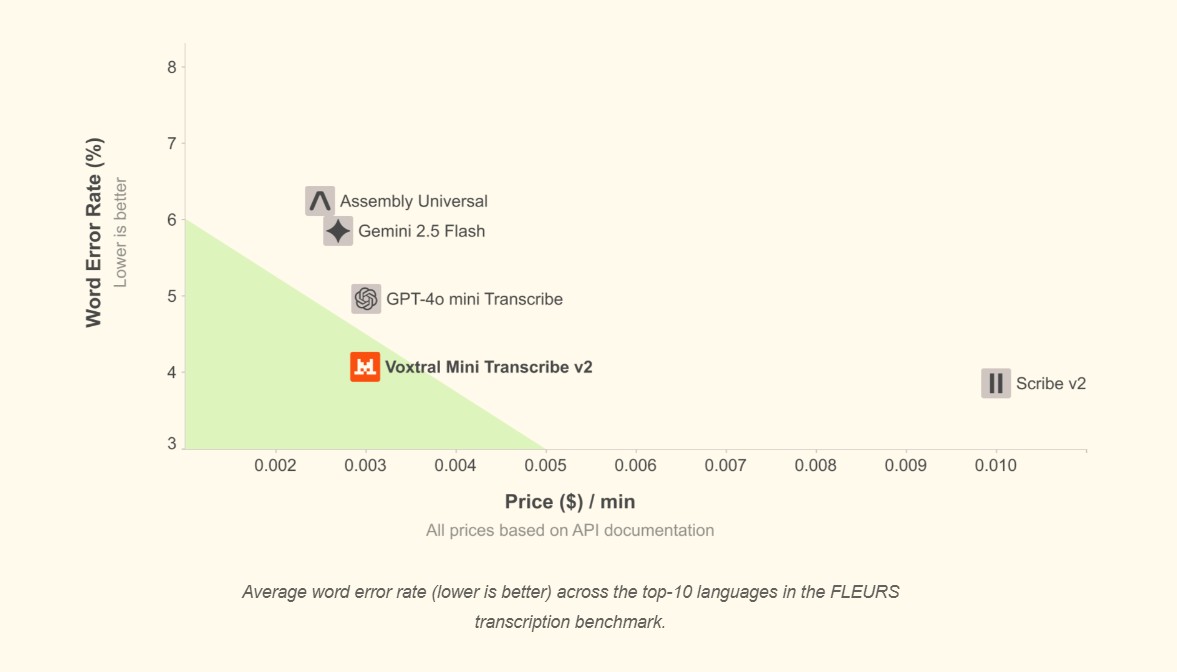Viewport: 1177px width, 672px height.
Task: Click the Price ($) / min axis title
Action: (570, 502)
